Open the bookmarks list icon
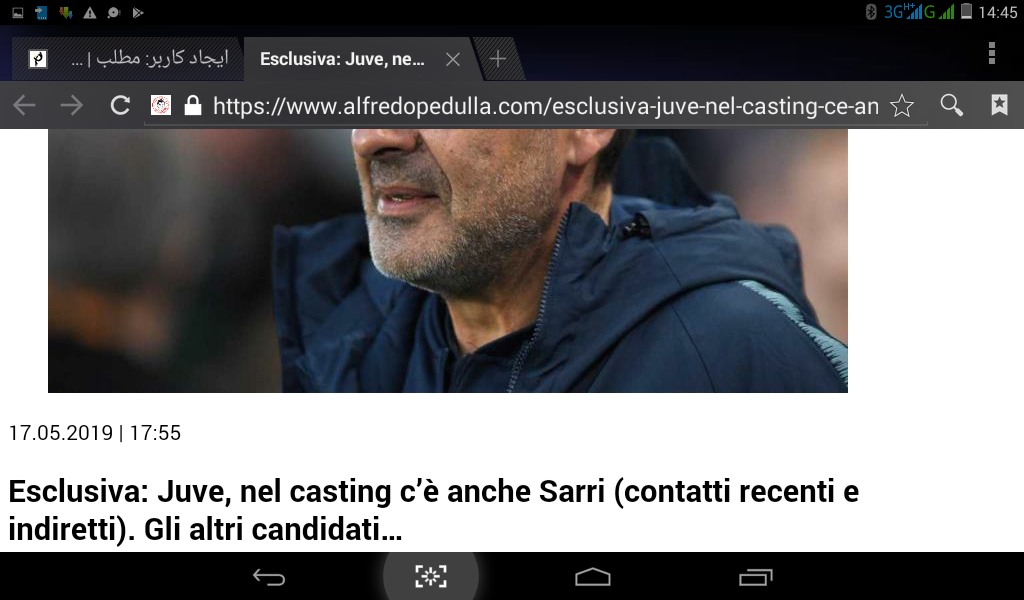Screen dimensions: 1024x600 coord(999,105)
